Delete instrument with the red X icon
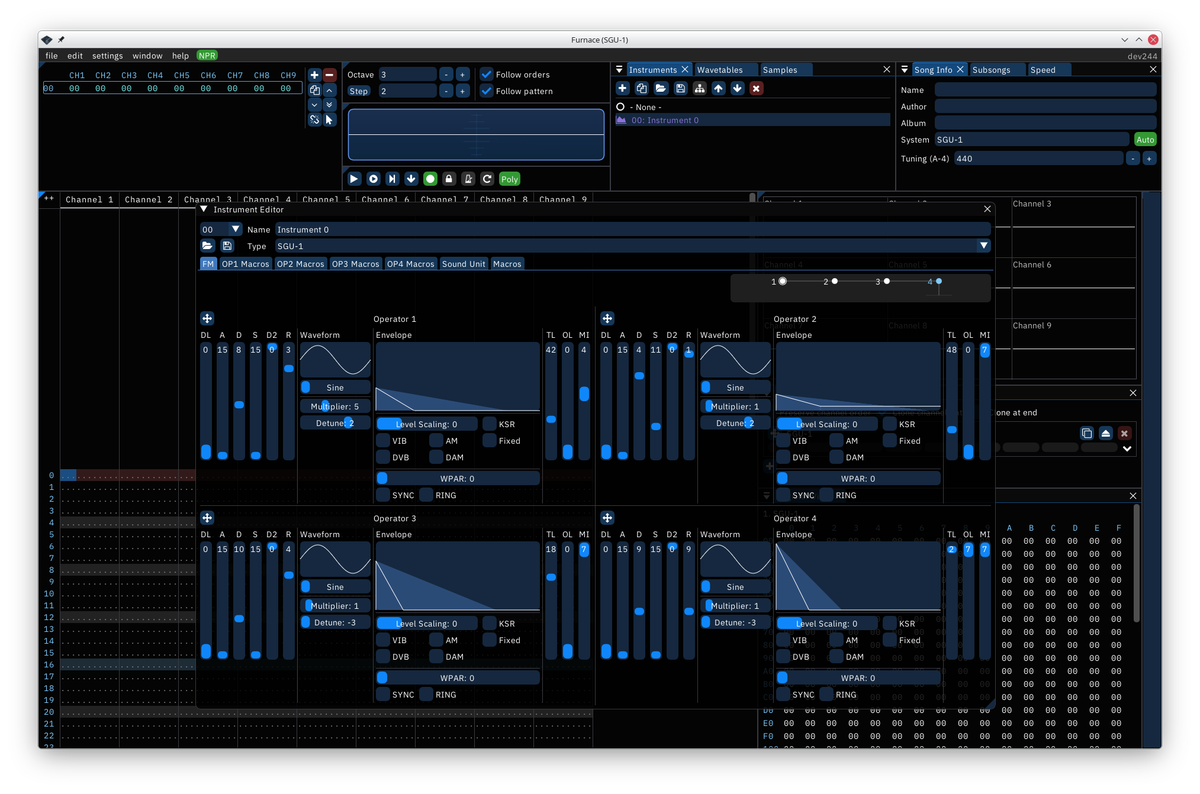Screen dimensions: 1200x794 click(x=756, y=89)
